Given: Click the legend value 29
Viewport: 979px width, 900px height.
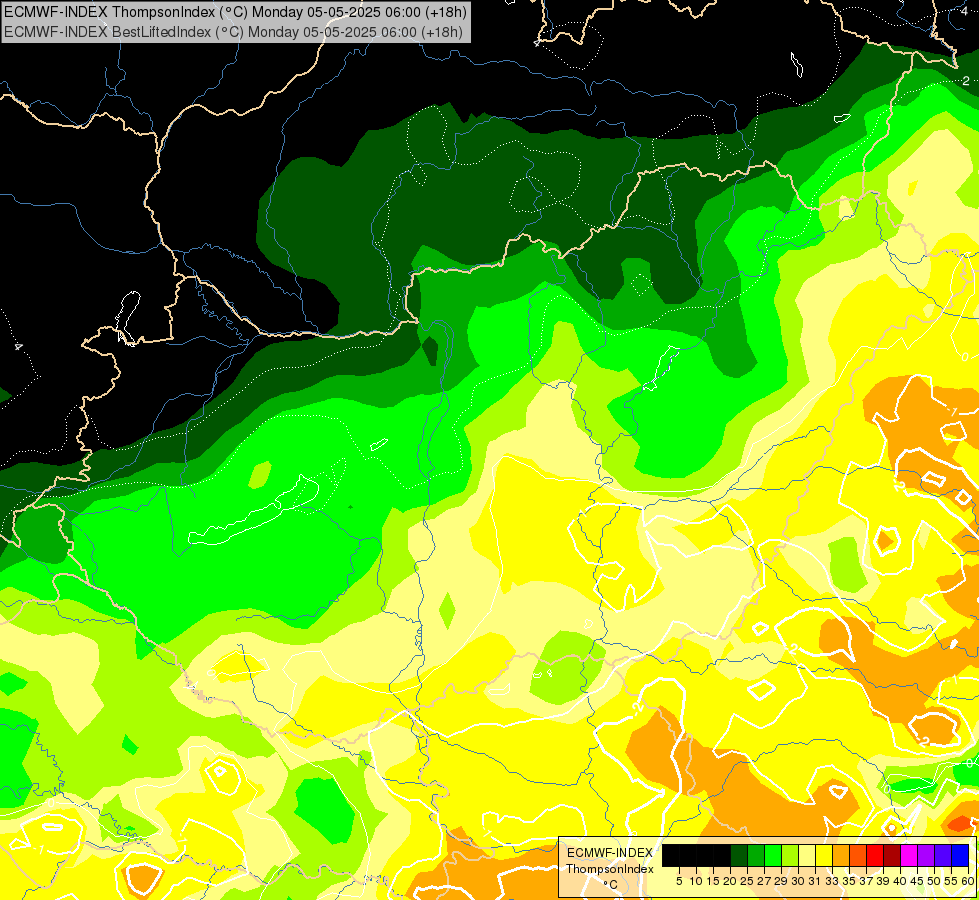Looking at the screenshot, I should coord(780,881).
